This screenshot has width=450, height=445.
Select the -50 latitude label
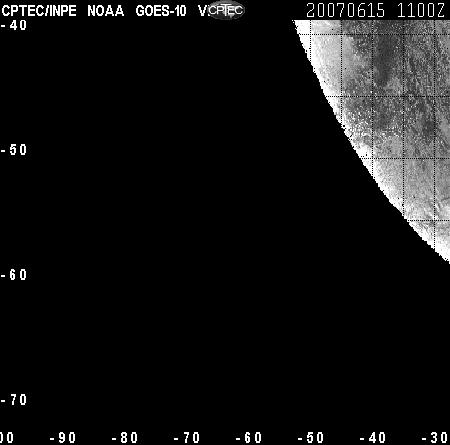point(14,150)
